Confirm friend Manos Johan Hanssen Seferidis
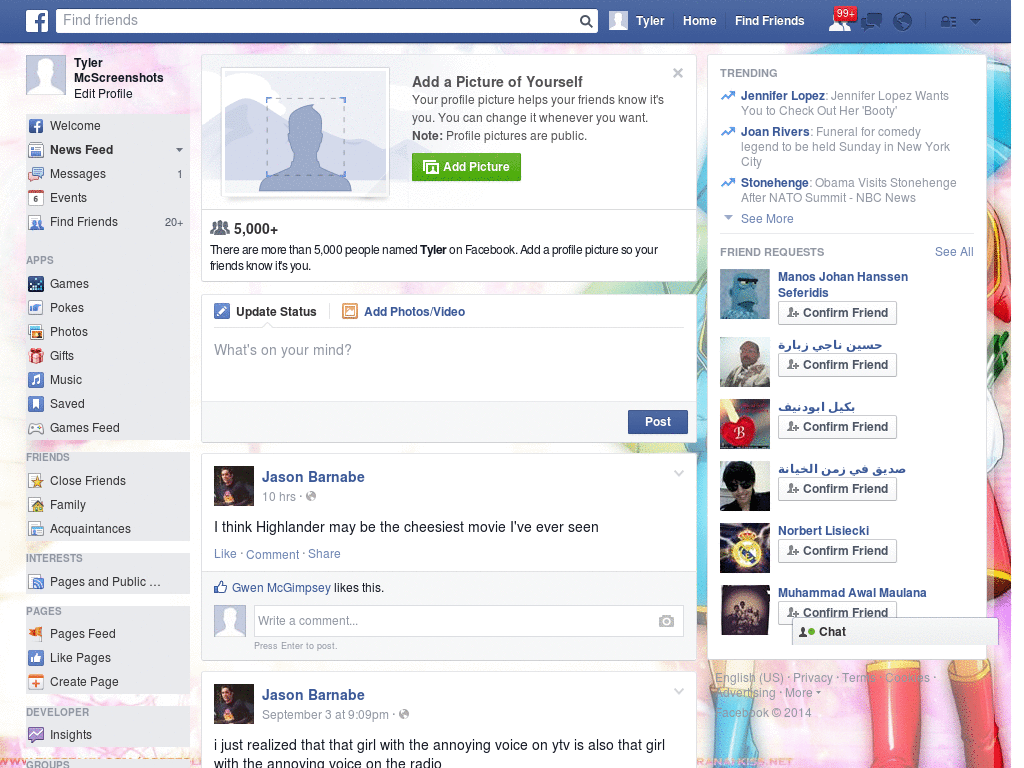 [837, 313]
